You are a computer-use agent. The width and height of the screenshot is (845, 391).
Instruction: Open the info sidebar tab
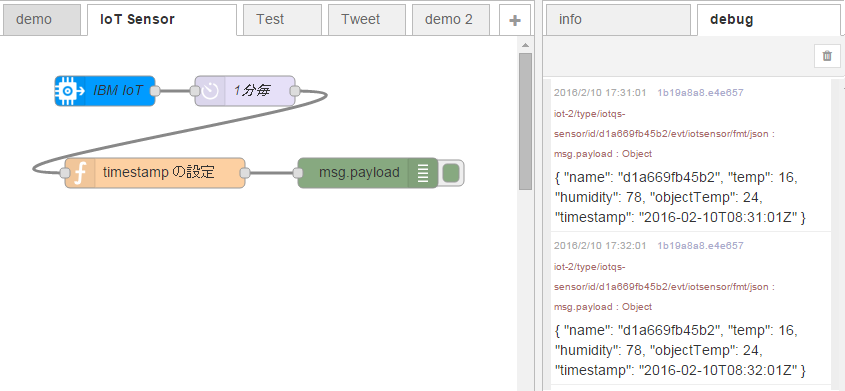click(x=618, y=19)
